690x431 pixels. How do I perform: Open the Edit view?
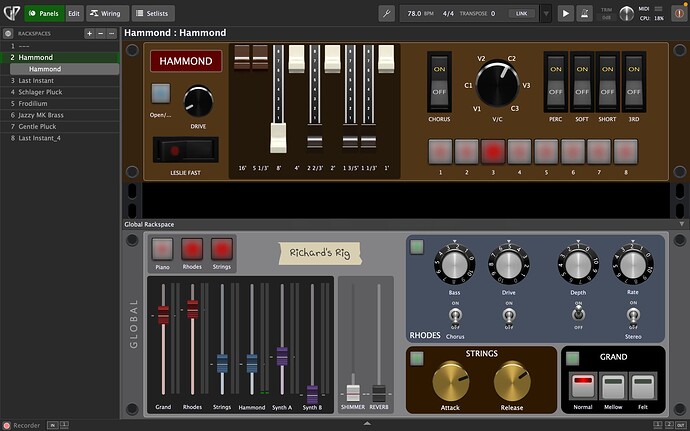[x=74, y=14]
